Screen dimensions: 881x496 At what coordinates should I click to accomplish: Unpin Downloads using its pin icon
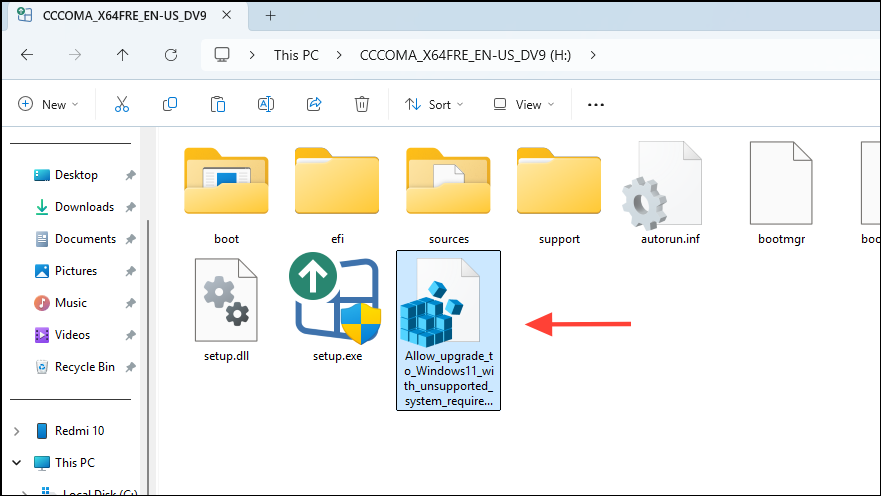(x=130, y=207)
